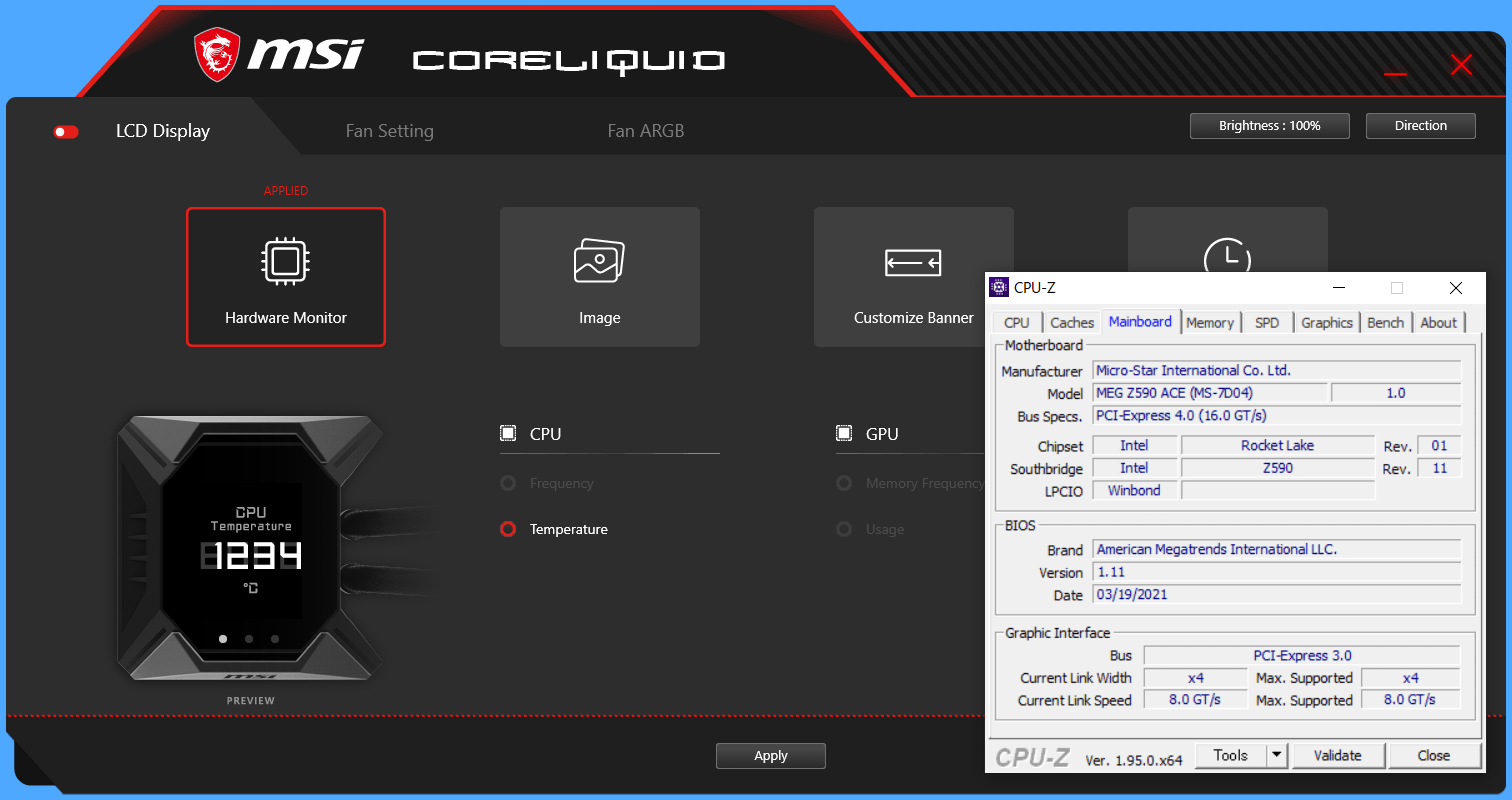Open the Bench tab in CPU-Z
1512x800 pixels.
[x=1386, y=323]
